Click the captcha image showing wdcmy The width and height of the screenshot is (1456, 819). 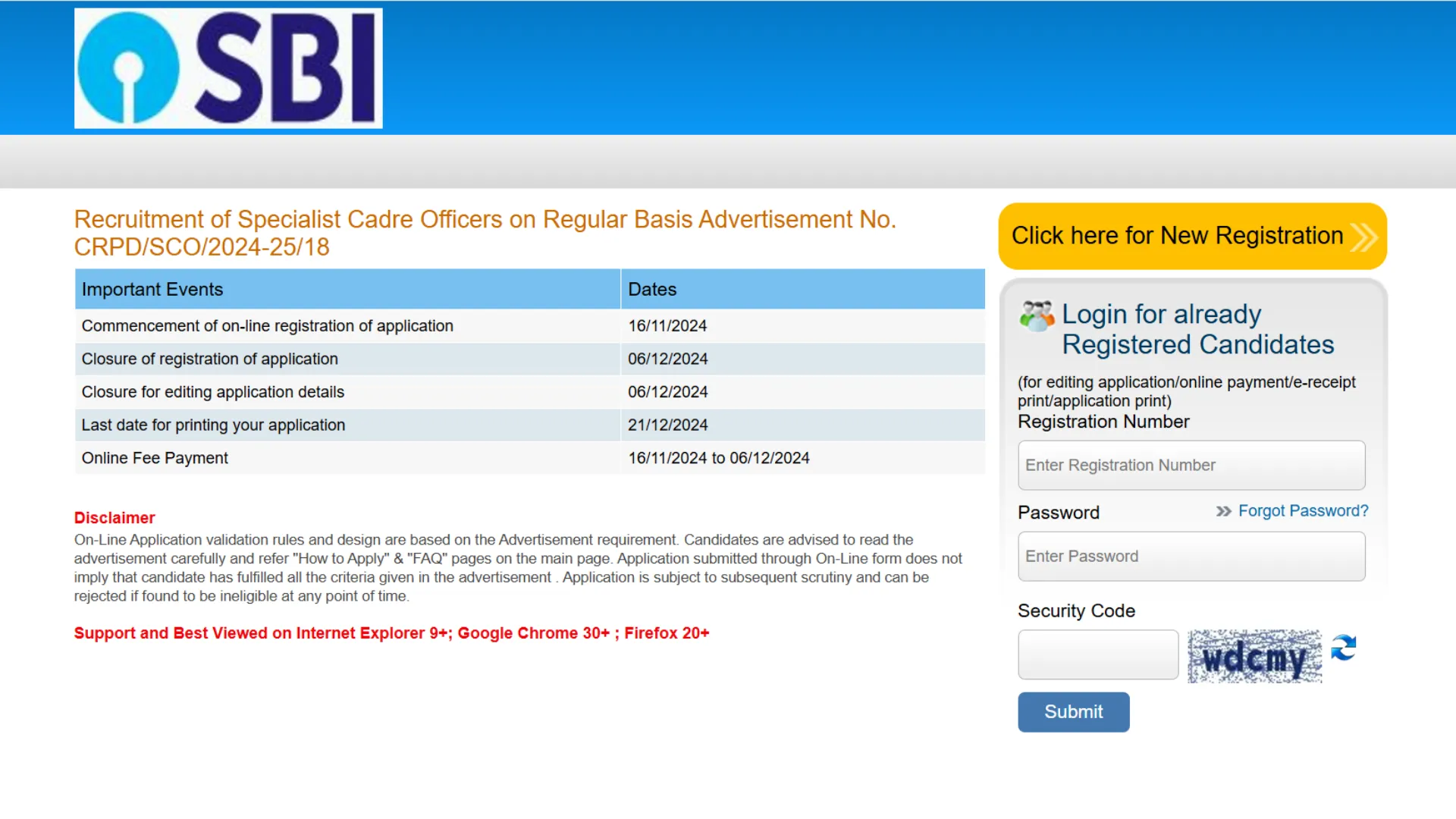point(1254,656)
